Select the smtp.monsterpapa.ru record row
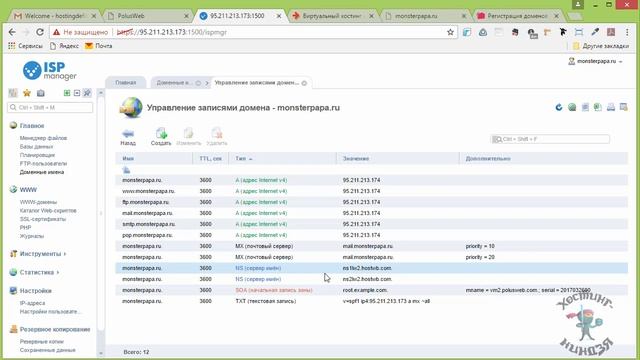640x360 pixels. [x=371, y=224]
